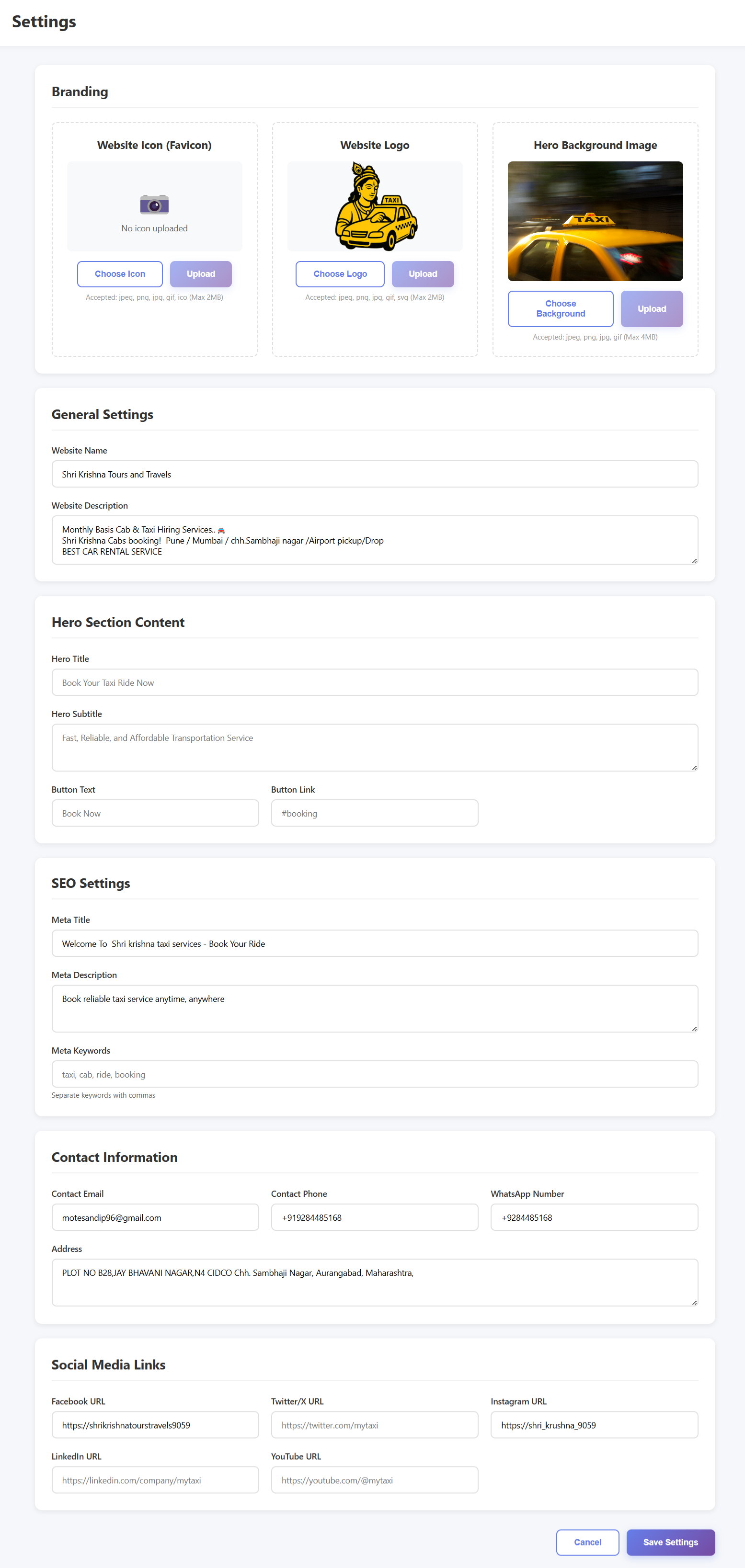Click the Button Text field showing Book Now

tap(155, 813)
